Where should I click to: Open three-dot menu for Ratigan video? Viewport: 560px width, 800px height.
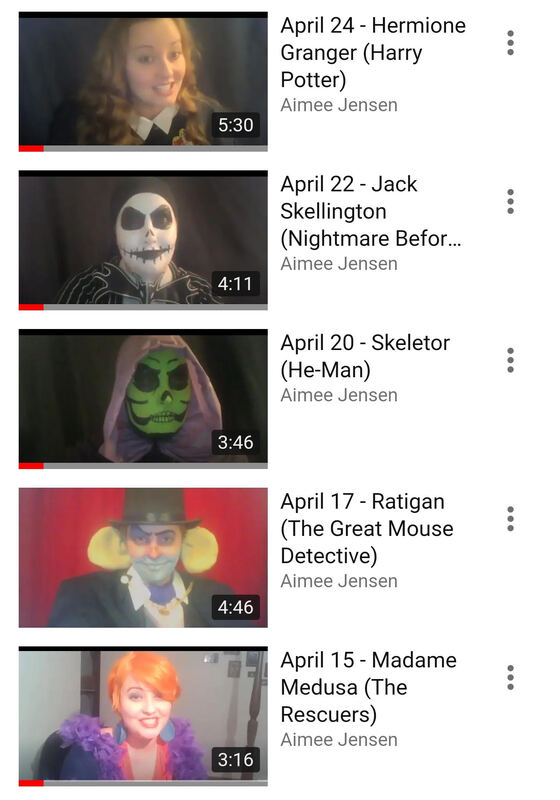click(x=510, y=519)
